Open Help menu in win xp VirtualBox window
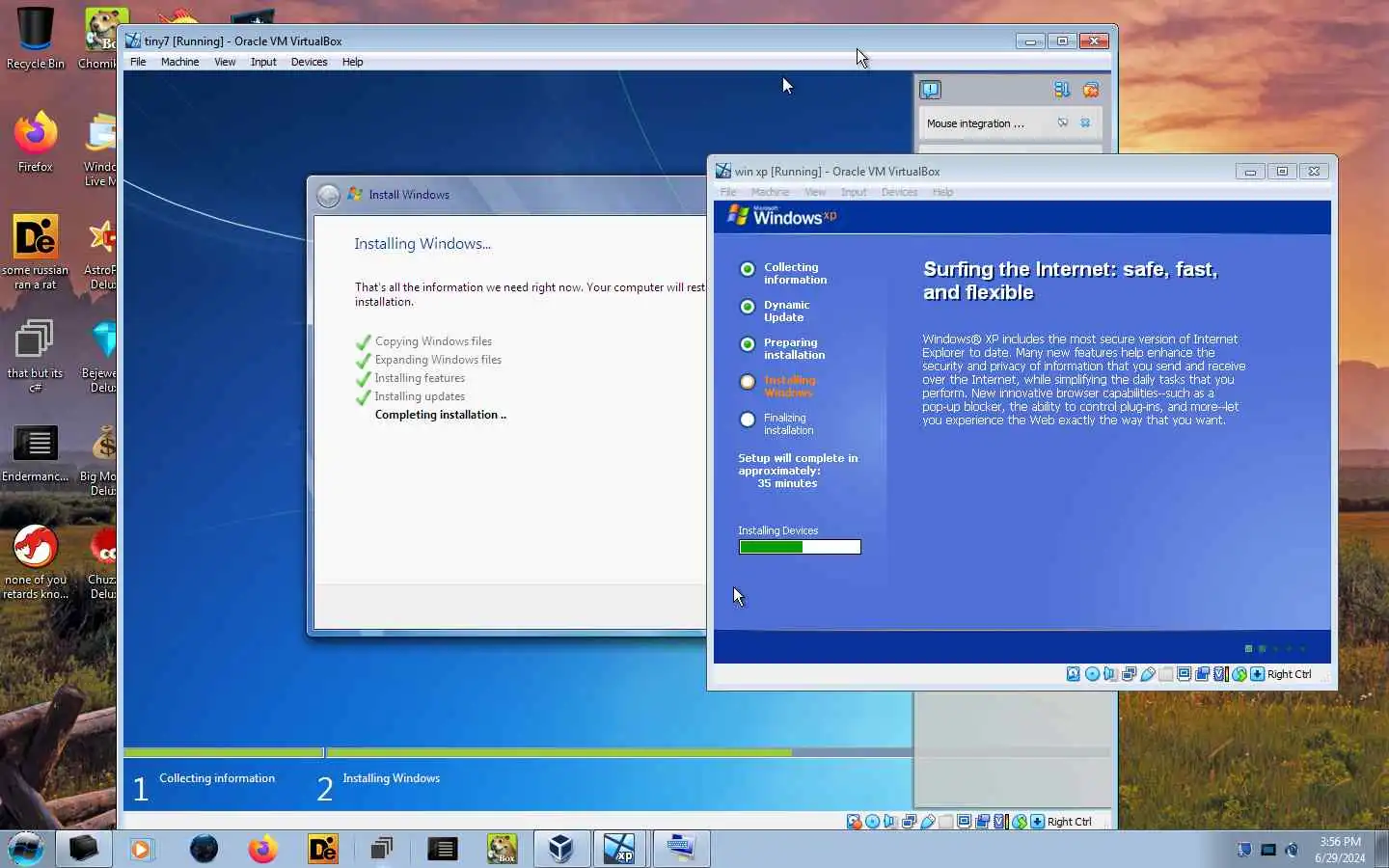Viewport: 1389px width, 868px height. click(x=942, y=192)
